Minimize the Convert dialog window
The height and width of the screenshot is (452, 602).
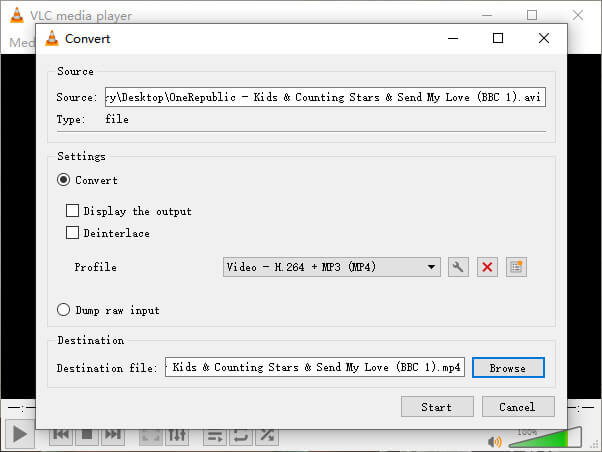click(x=453, y=38)
